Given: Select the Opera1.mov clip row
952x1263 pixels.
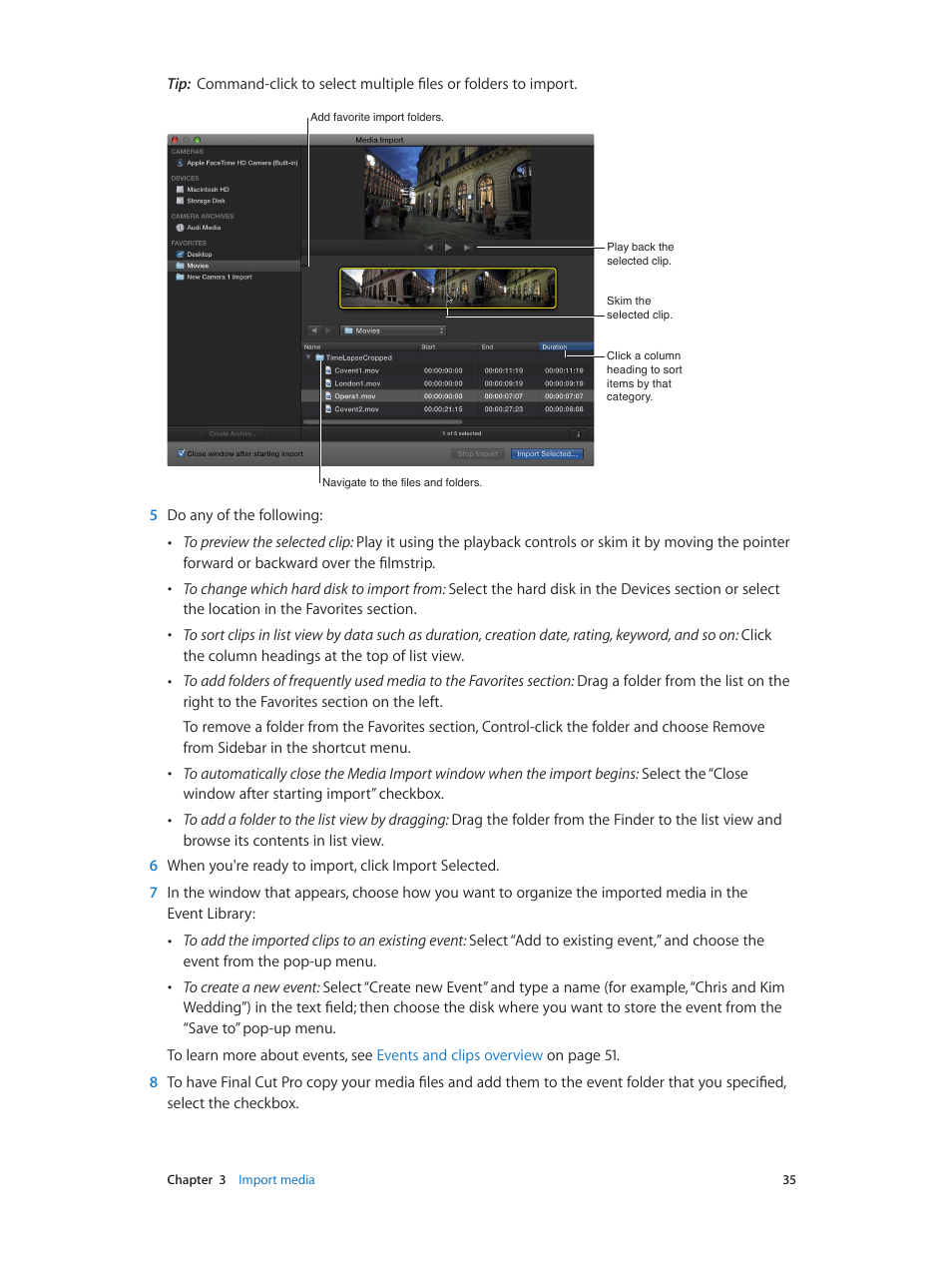Looking at the screenshot, I should point(355,396).
